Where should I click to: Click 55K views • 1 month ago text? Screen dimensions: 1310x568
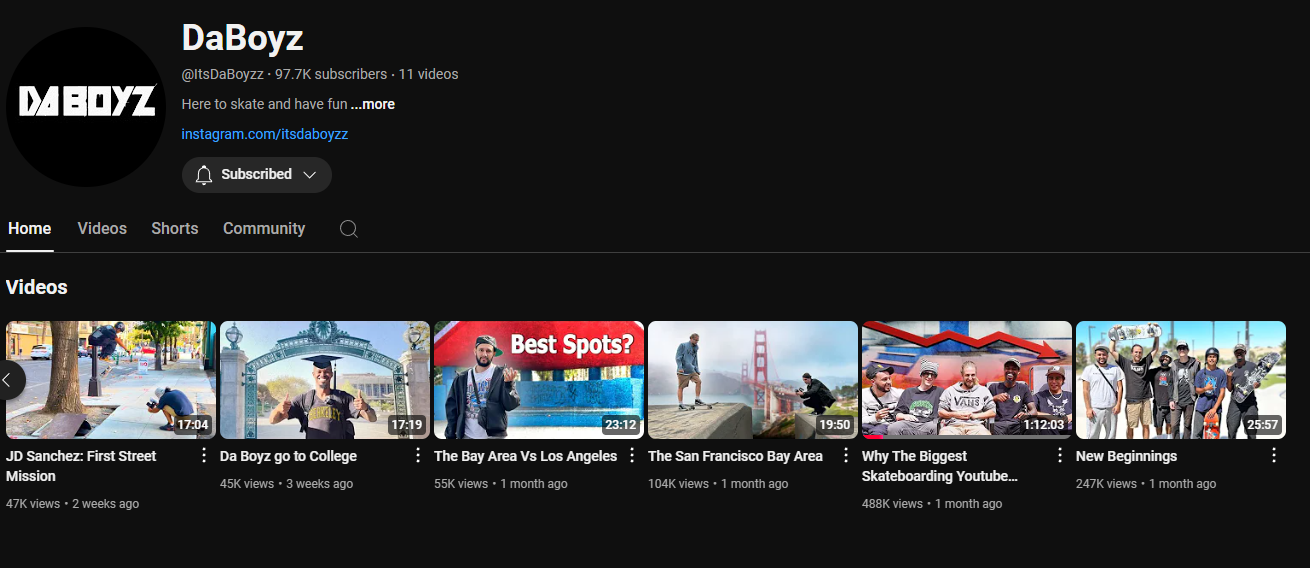(501, 484)
